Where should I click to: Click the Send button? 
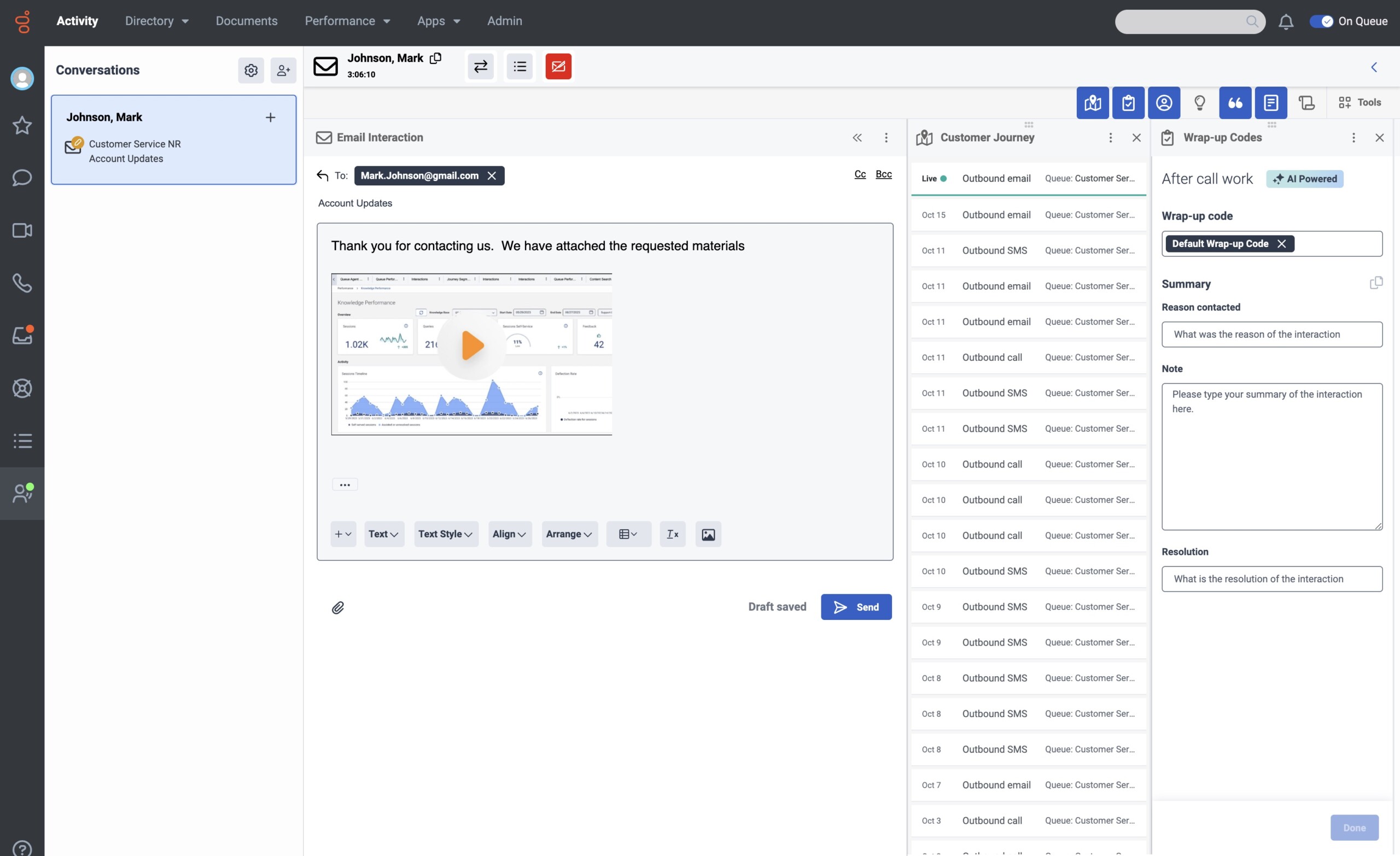point(856,607)
